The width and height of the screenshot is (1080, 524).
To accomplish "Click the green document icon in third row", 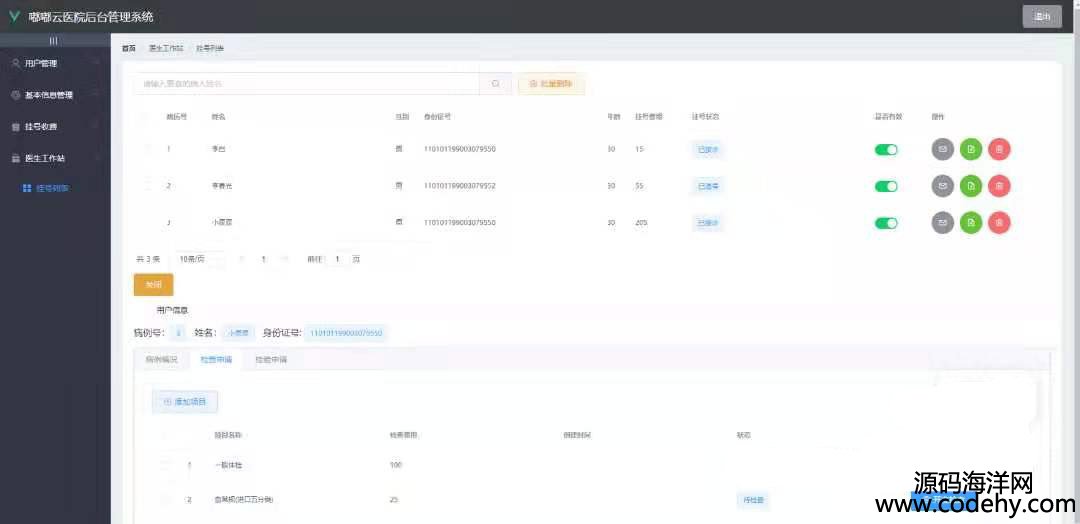I will pyautogui.click(x=970, y=222).
